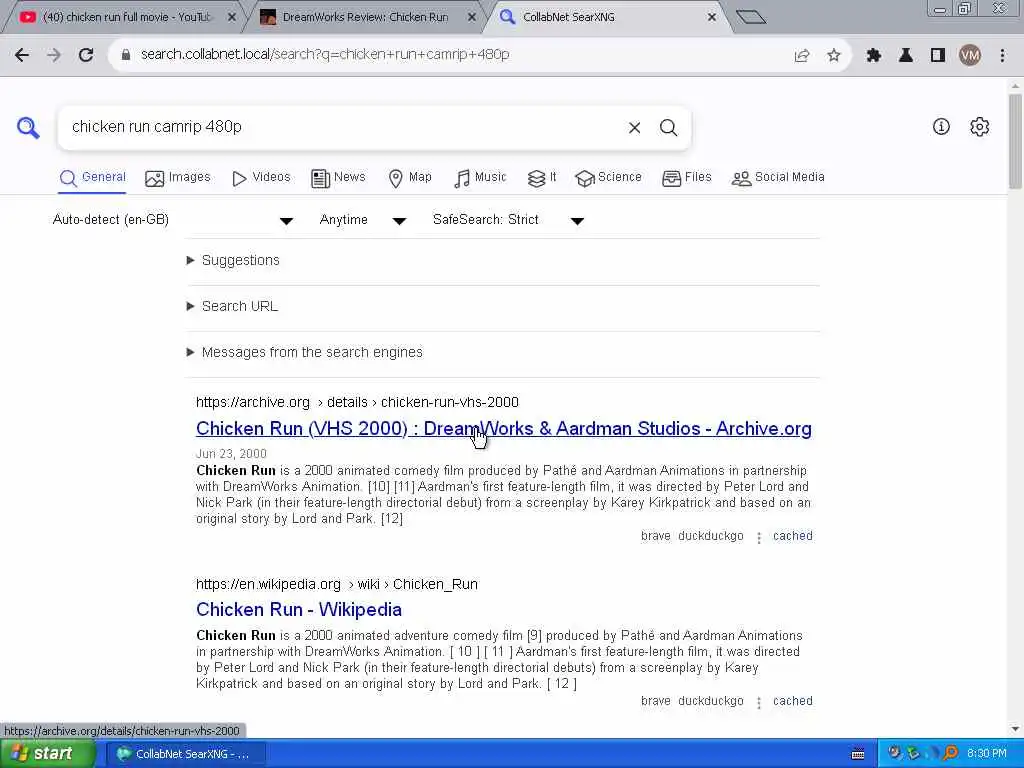Image resolution: width=1024 pixels, height=768 pixels.
Task: Click the SearXNG magnifier logo
Action: [28, 127]
